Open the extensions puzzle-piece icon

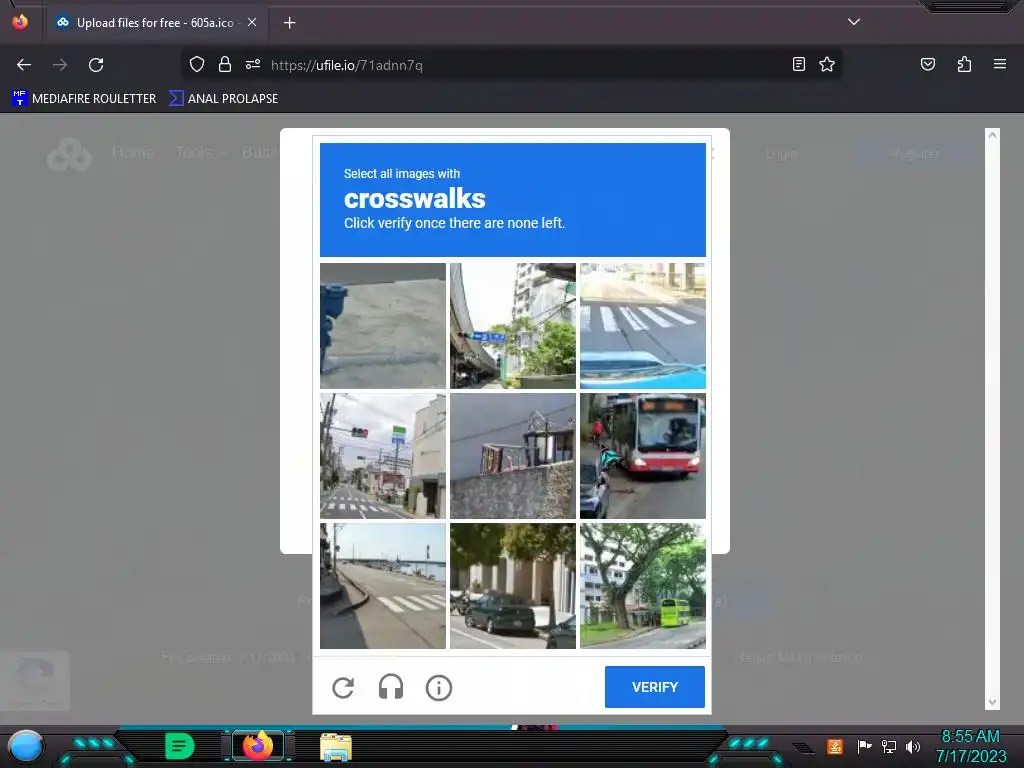click(964, 64)
